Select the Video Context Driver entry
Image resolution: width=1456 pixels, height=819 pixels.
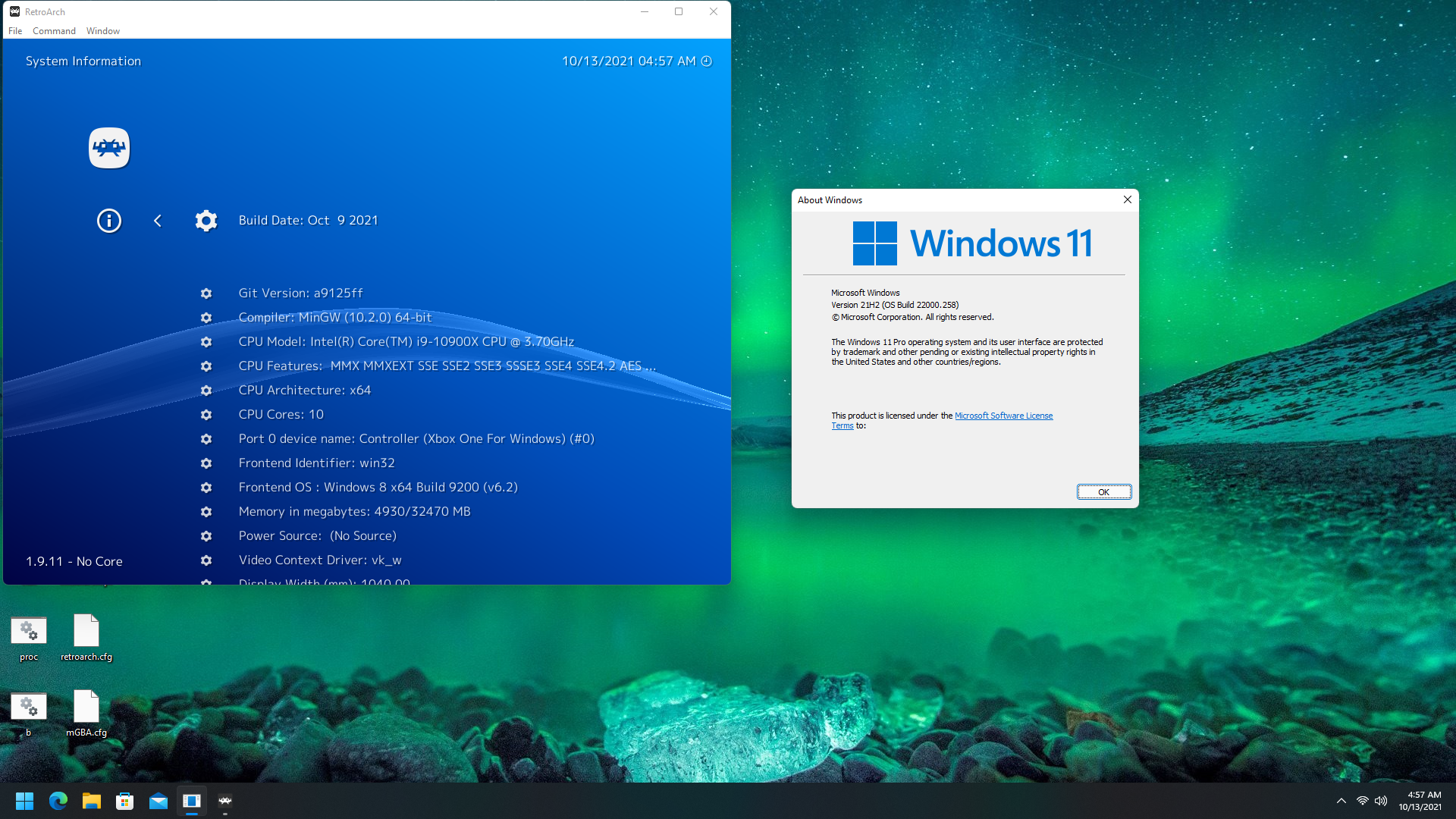(319, 560)
